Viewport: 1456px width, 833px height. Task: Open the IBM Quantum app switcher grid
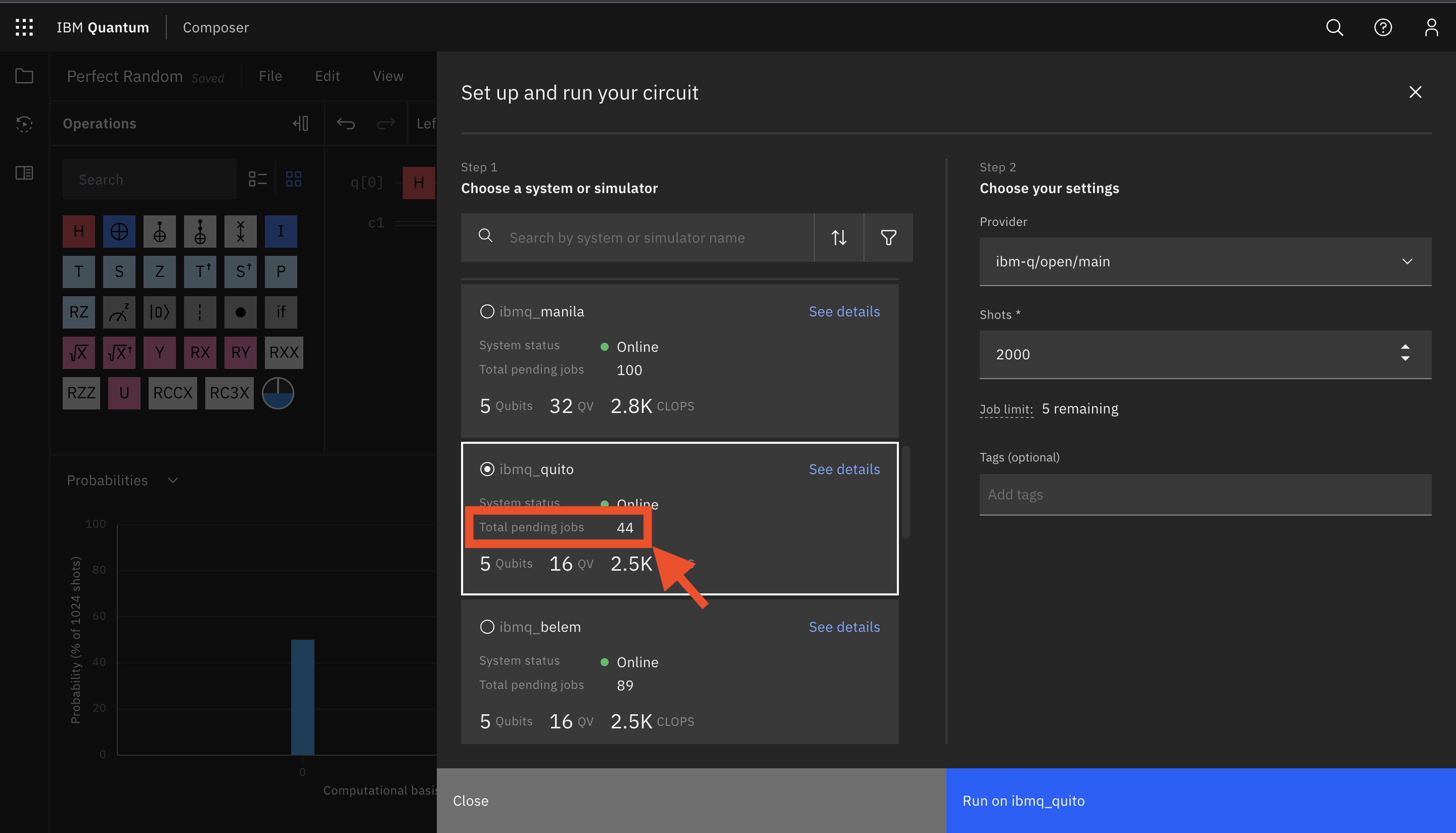coord(24,27)
